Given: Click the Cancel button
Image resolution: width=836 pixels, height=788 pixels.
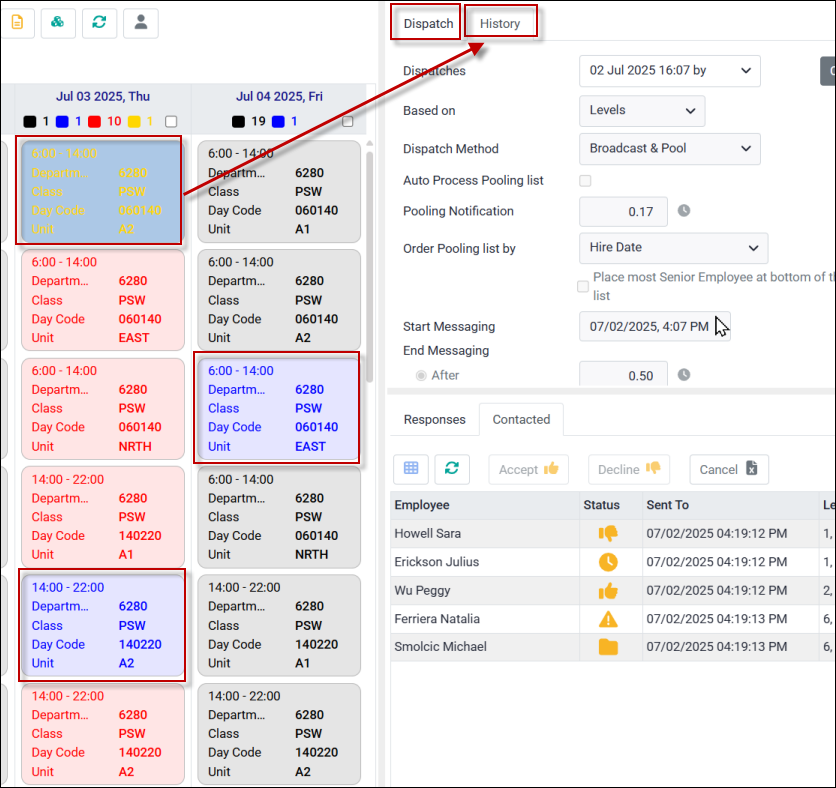Looking at the screenshot, I should pos(729,469).
